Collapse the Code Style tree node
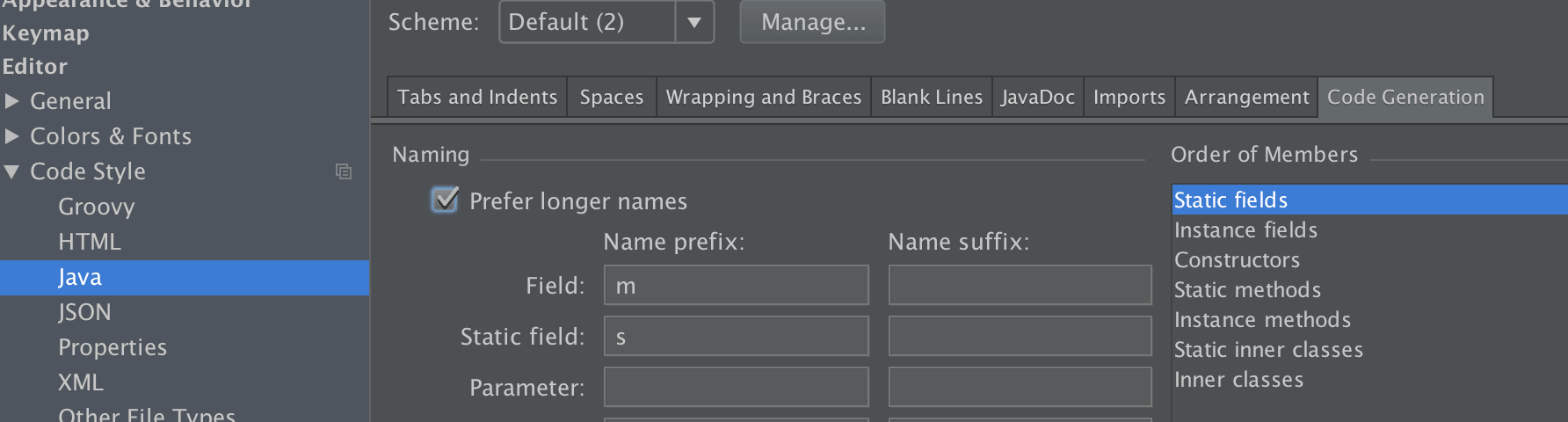This screenshot has height=422, width=1568. [x=12, y=171]
